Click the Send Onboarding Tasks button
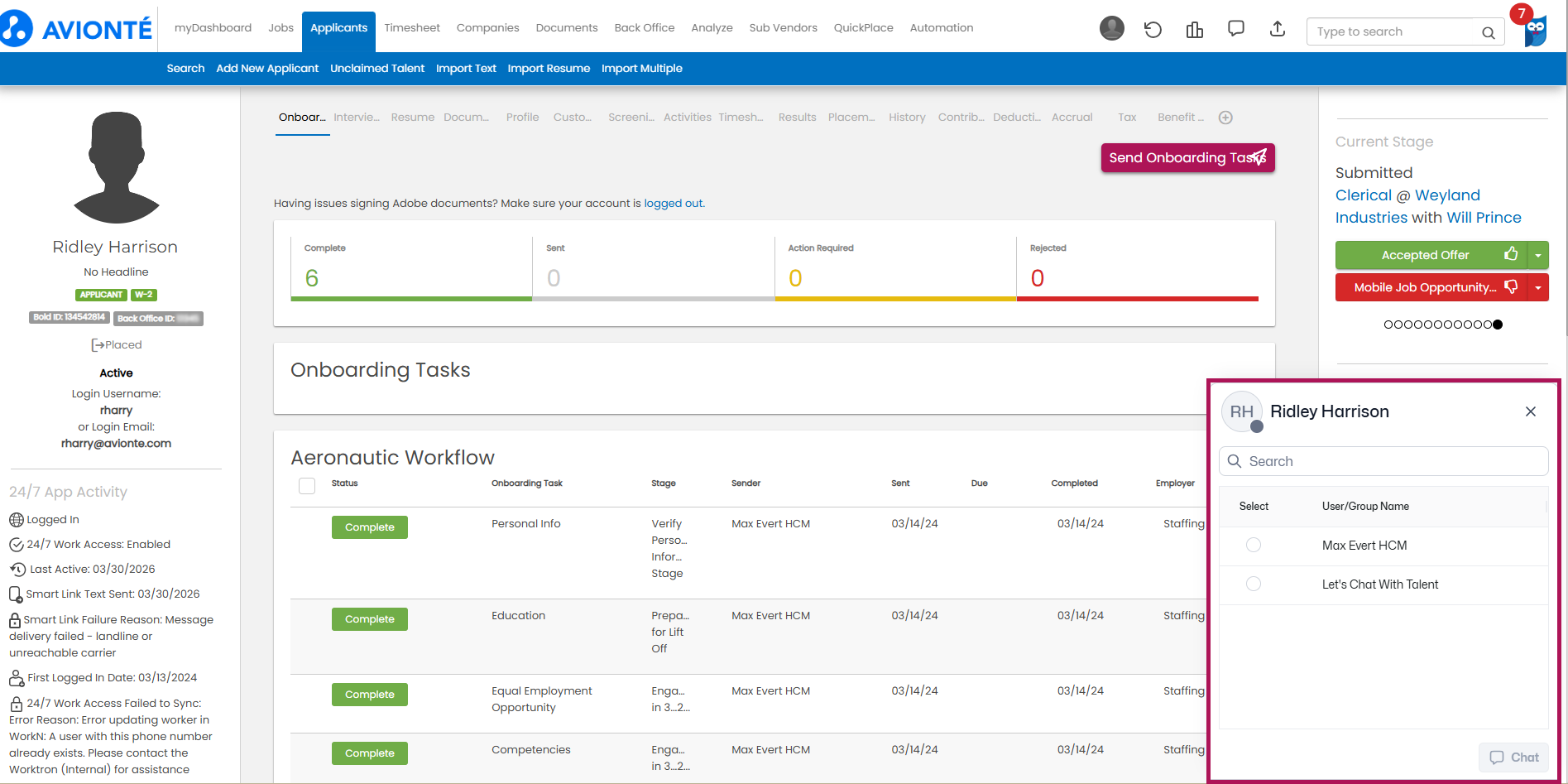Screen dimensions: 1568x784 coord(1187,157)
